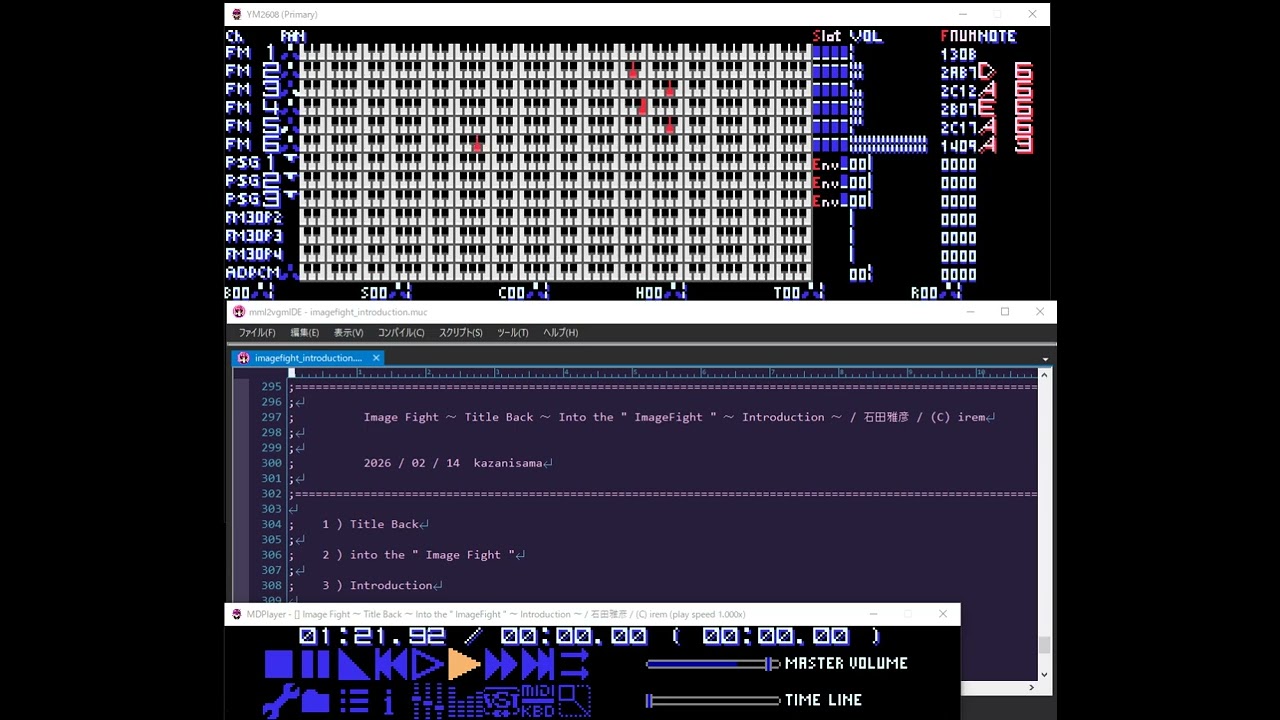The height and width of the screenshot is (720, 1280).
Task: Click the 01:21.92 elapsed time display
Action: [x=372, y=636]
